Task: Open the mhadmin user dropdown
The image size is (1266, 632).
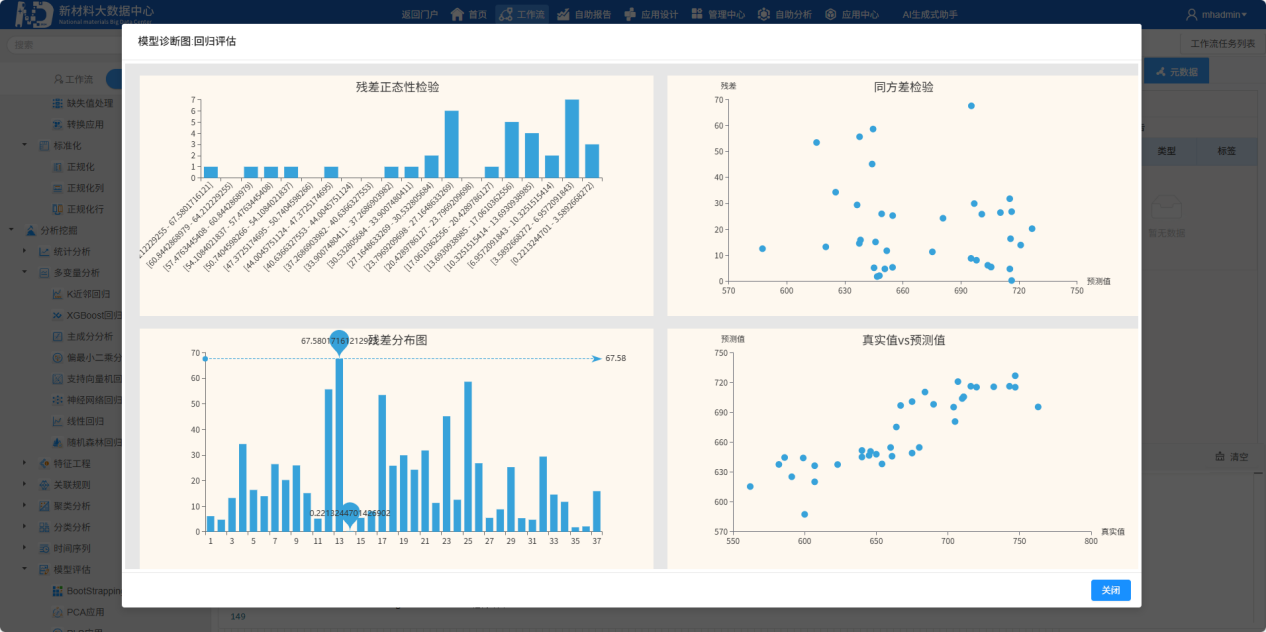Action: click(x=1216, y=14)
